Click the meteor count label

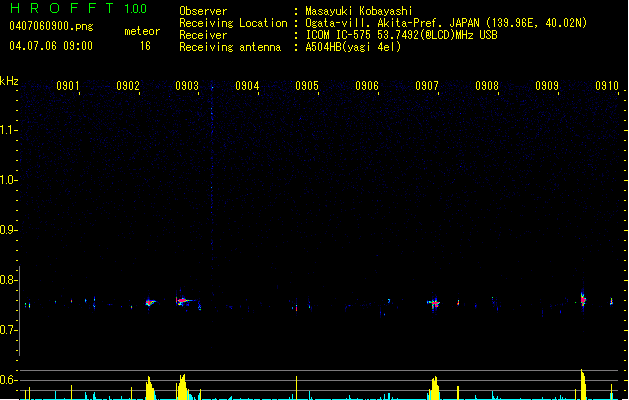pos(142,31)
